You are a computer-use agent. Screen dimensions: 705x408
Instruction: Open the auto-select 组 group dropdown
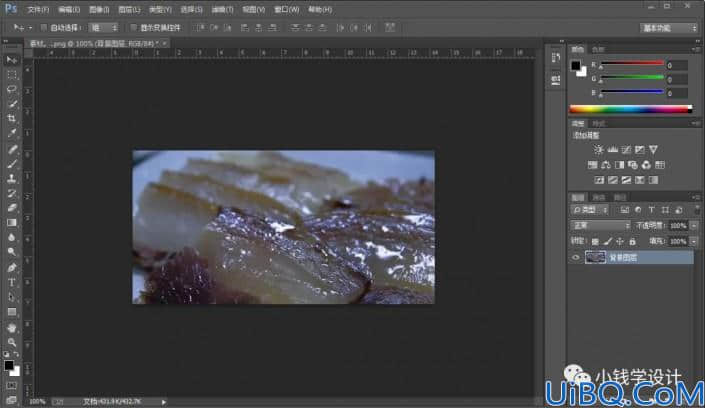coord(103,28)
